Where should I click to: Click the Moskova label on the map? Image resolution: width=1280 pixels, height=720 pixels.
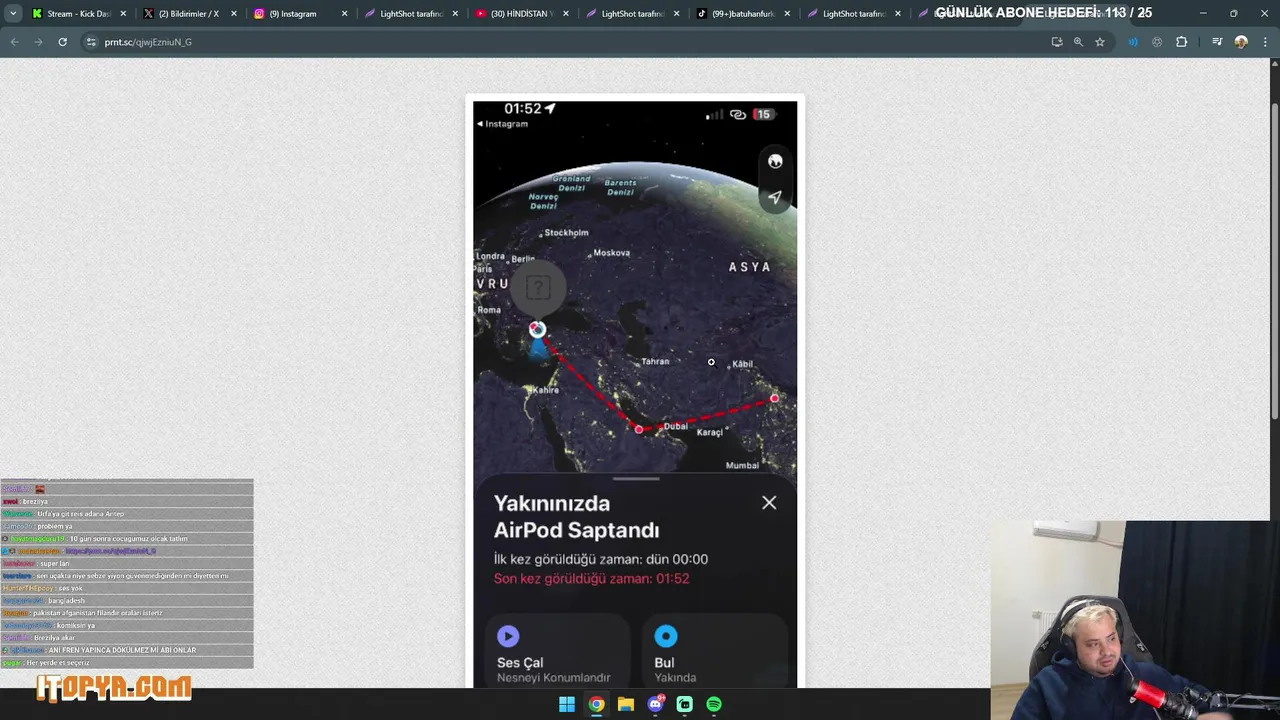(611, 253)
